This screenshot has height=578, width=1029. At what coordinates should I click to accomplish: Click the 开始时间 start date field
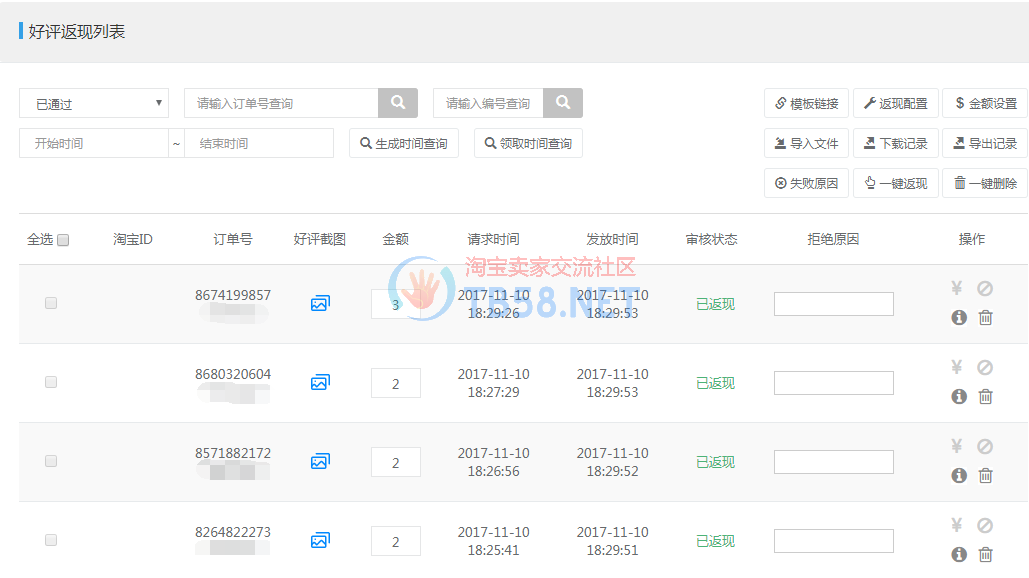[x=94, y=143]
